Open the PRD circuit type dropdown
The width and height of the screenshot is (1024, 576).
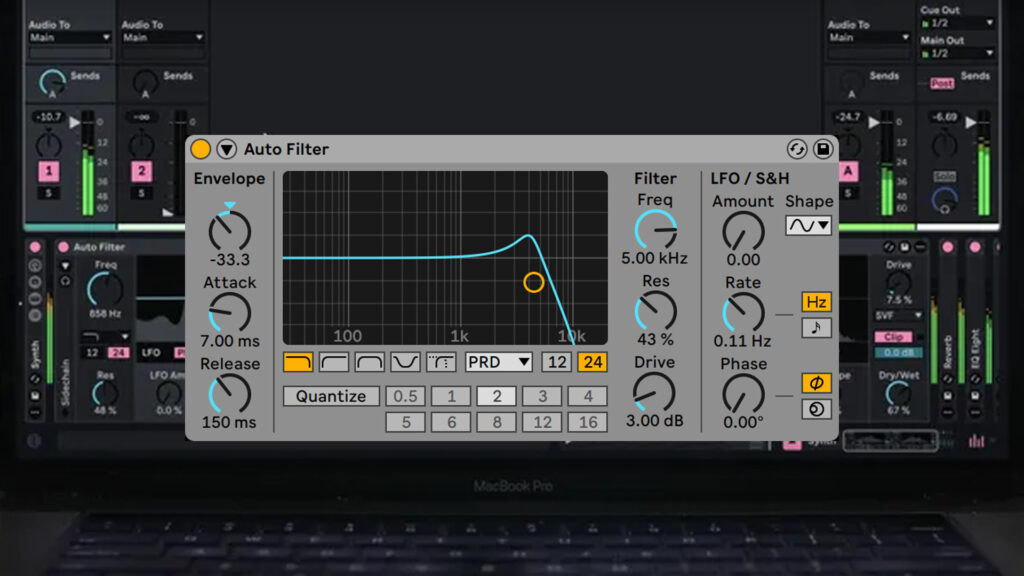[498, 362]
